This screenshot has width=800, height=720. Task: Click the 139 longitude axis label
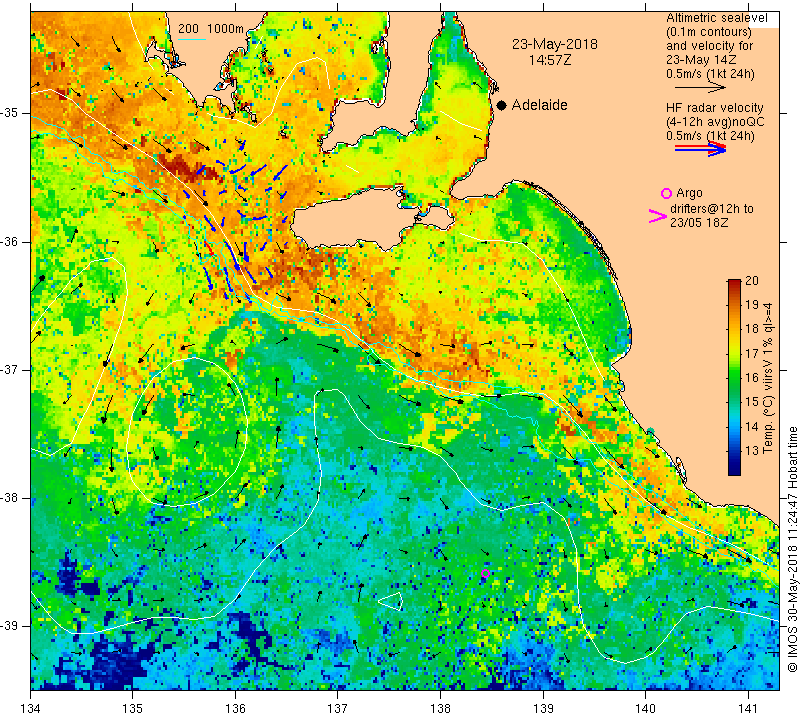coord(543,709)
